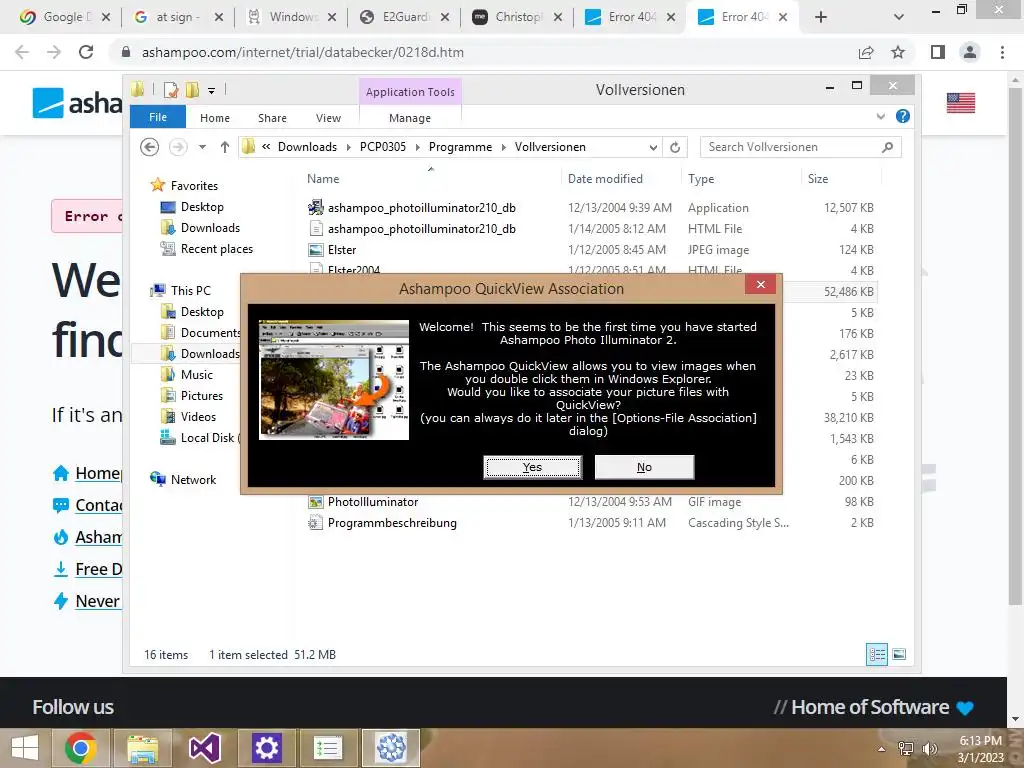Open Visual Studio from the taskbar
The height and width of the screenshot is (768, 1024).
[204, 748]
